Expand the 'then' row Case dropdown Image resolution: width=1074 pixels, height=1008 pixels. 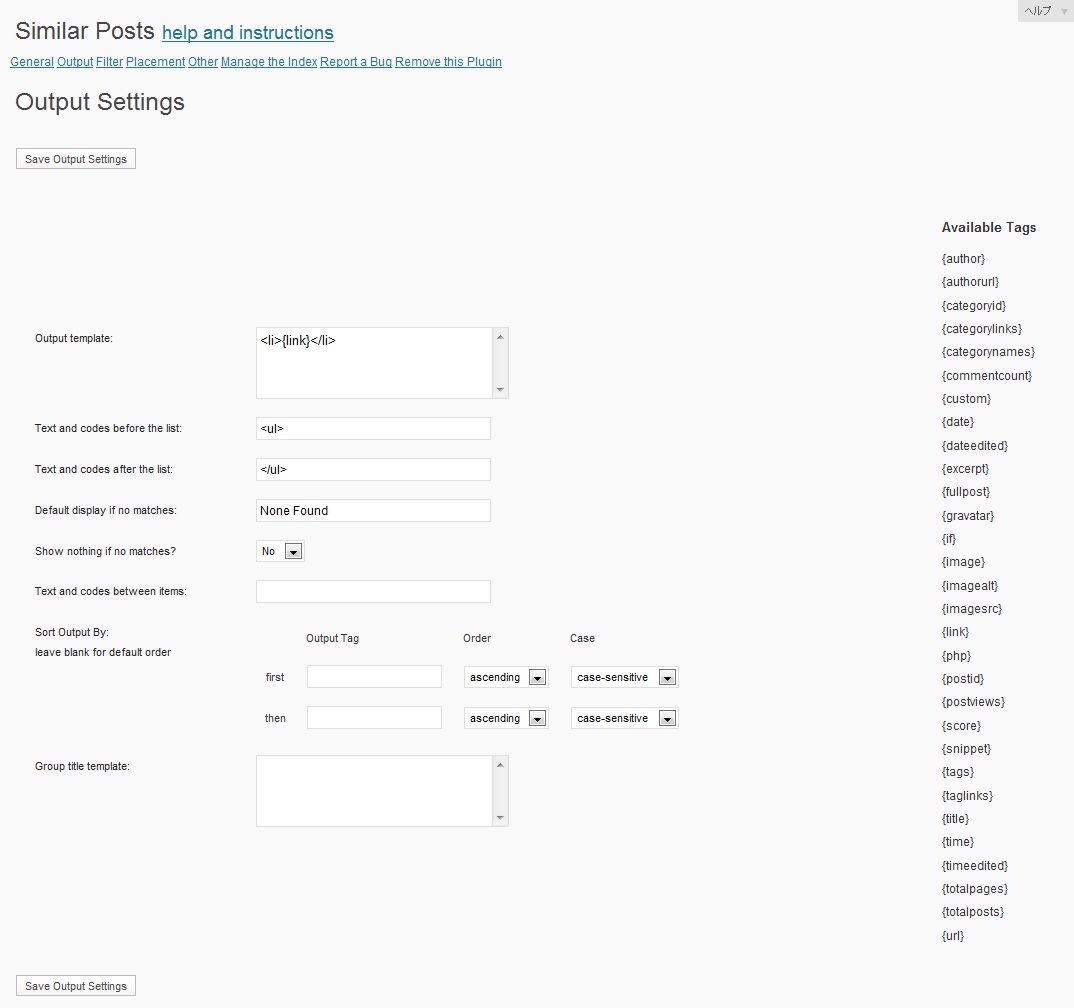click(625, 718)
